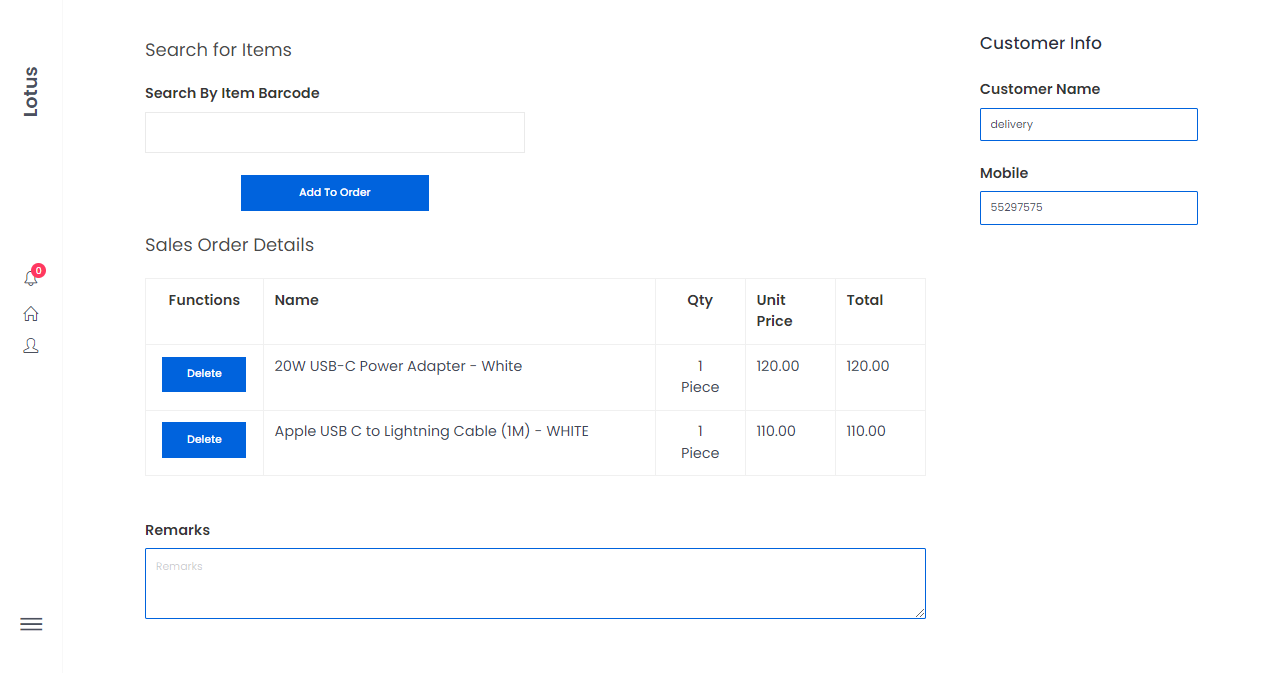Click the Search for Items heading
This screenshot has width=1275, height=673.
[x=218, y=50]
